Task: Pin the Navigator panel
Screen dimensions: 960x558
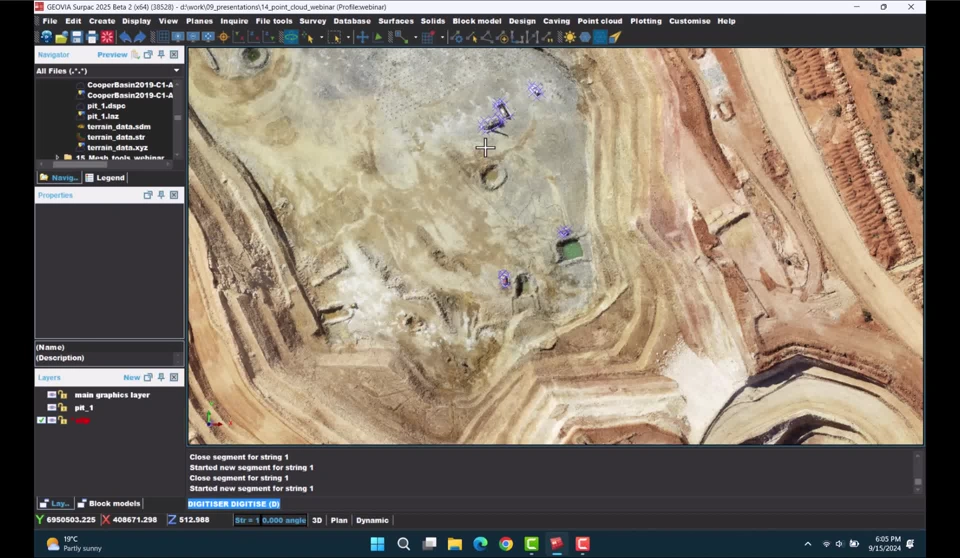Action: coord(161,55)
